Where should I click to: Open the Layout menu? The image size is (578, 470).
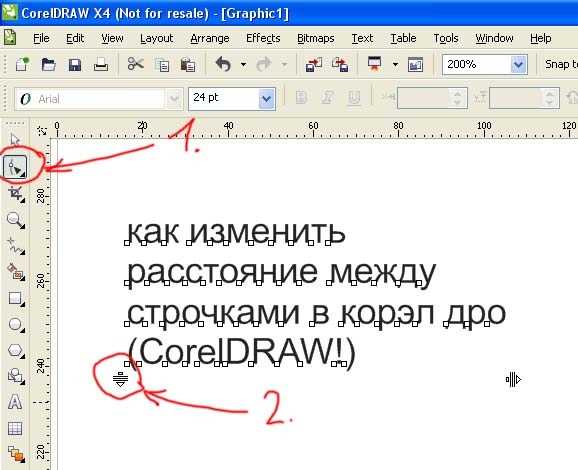point(156,39)
